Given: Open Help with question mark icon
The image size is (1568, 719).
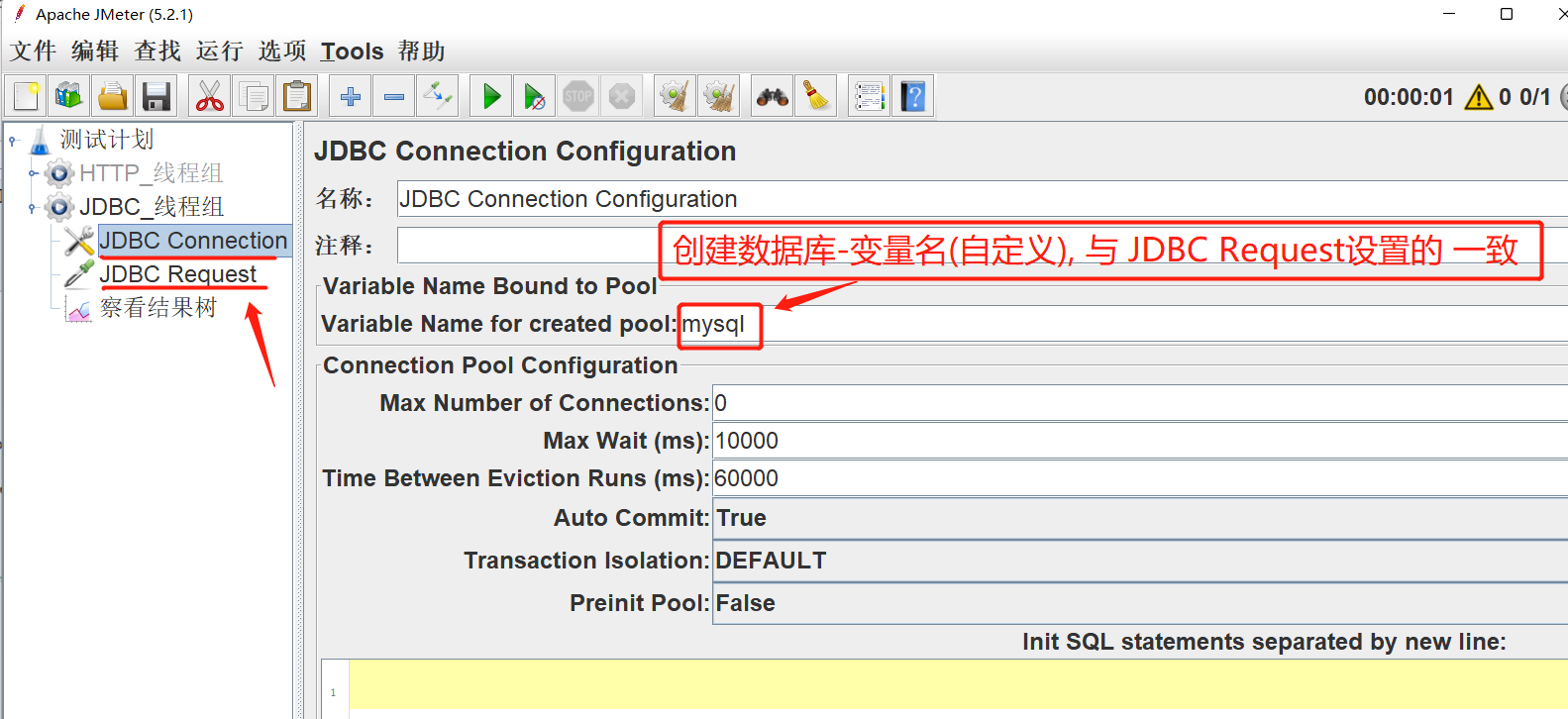Looking at the screenshot, I should tap(913, 96).
